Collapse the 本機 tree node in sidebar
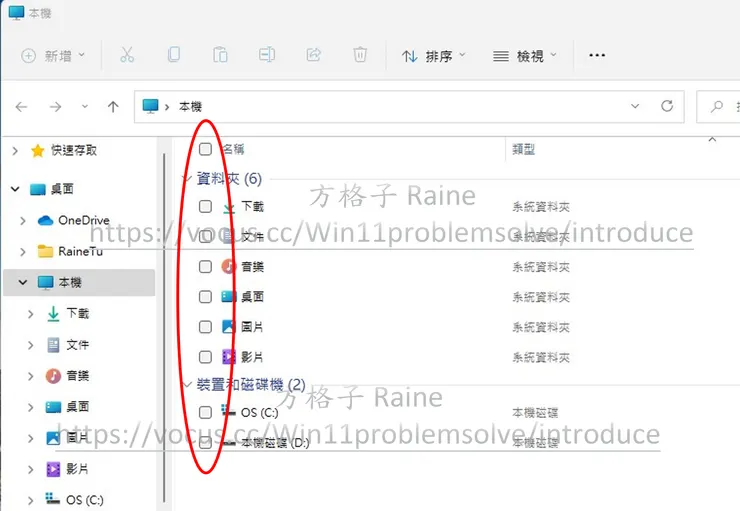Screen dimensions: 740x511 point(23,282)
